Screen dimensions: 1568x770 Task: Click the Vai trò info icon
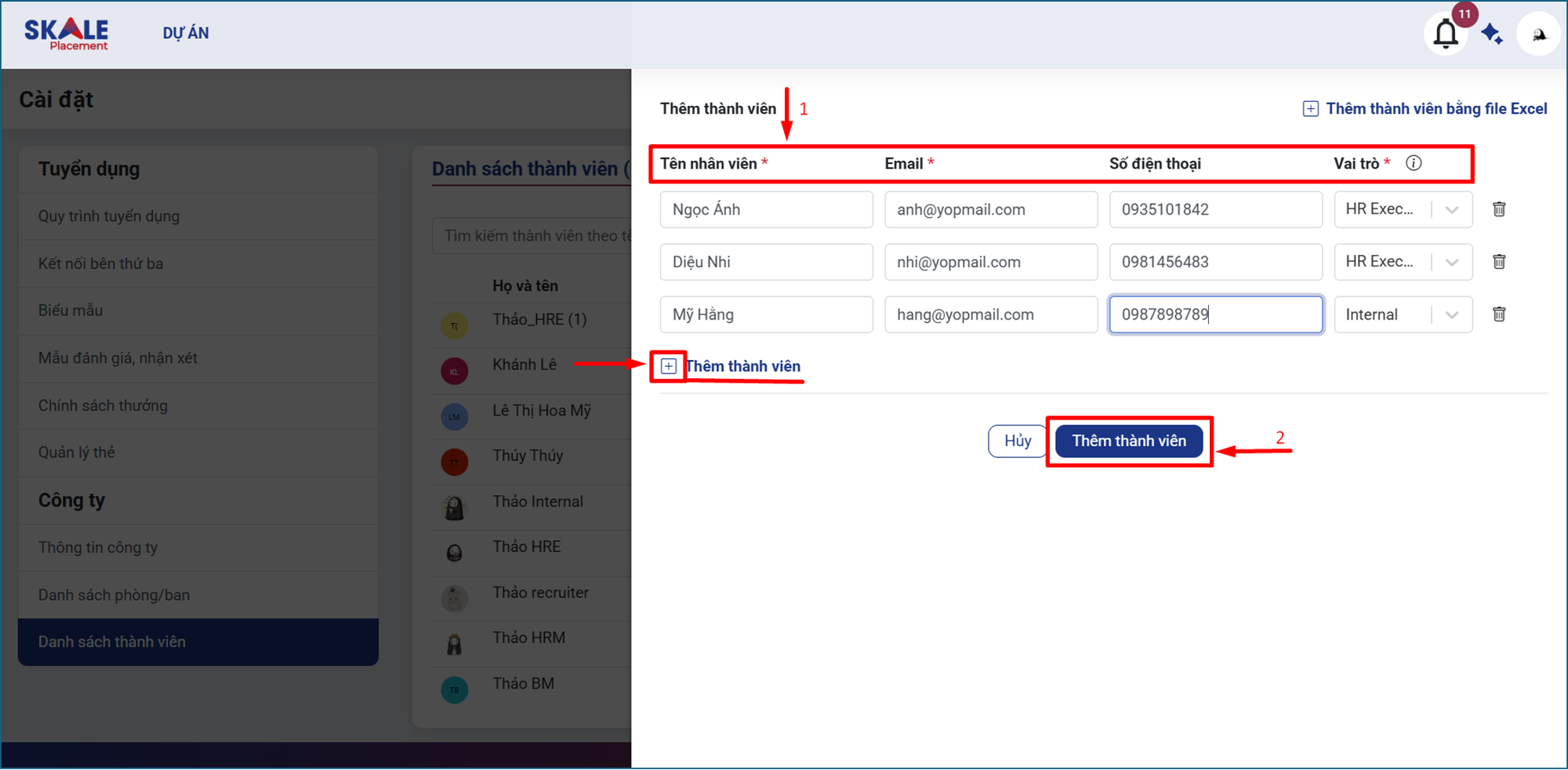1414,163
